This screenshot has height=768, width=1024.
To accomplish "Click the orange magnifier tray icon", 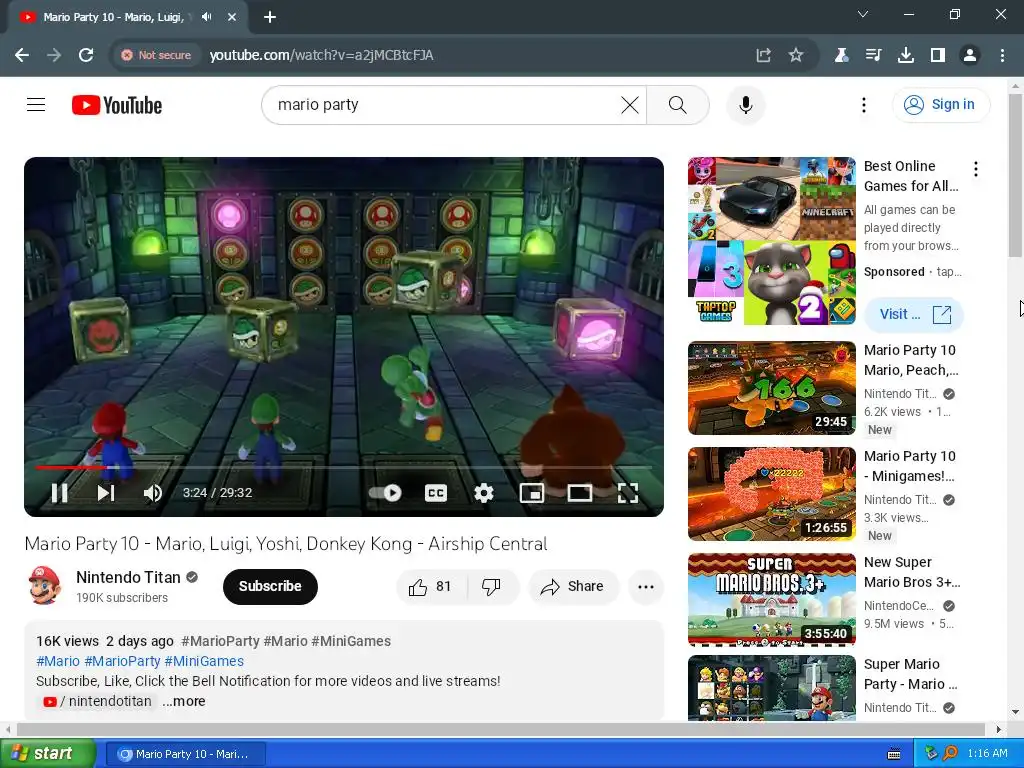I will (x=950, y=753).
